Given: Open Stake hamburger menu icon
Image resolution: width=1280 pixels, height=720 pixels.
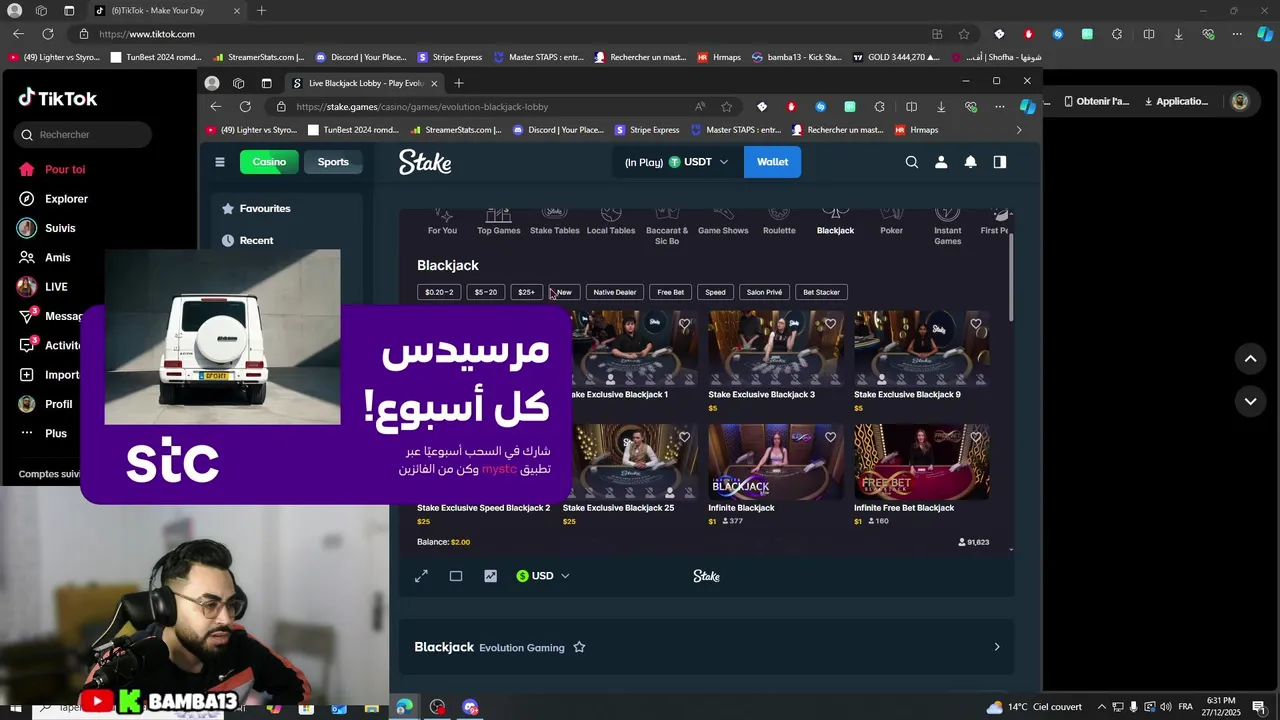Looking at the screenshot, I should coord(220,162).
